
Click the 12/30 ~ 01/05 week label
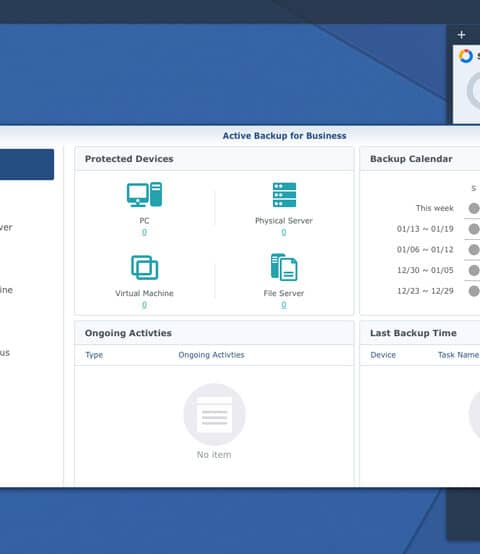425,270
